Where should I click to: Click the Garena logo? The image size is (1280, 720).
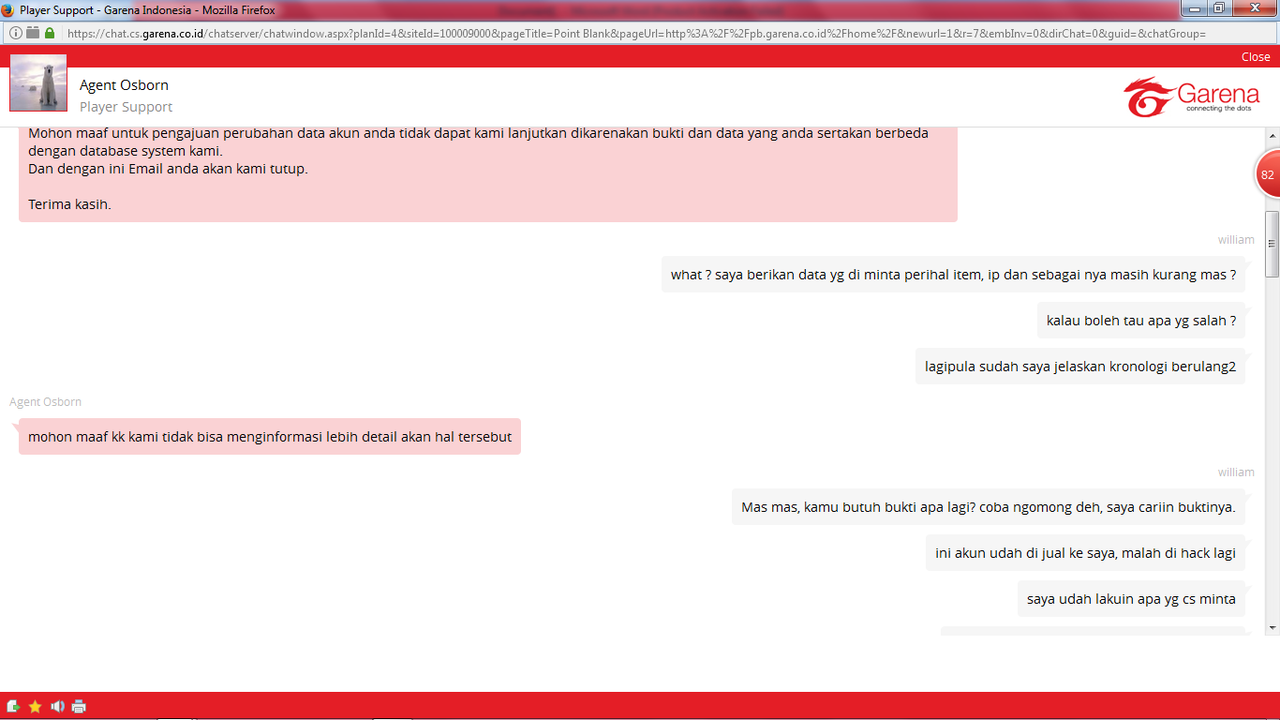pos(1192,97)
